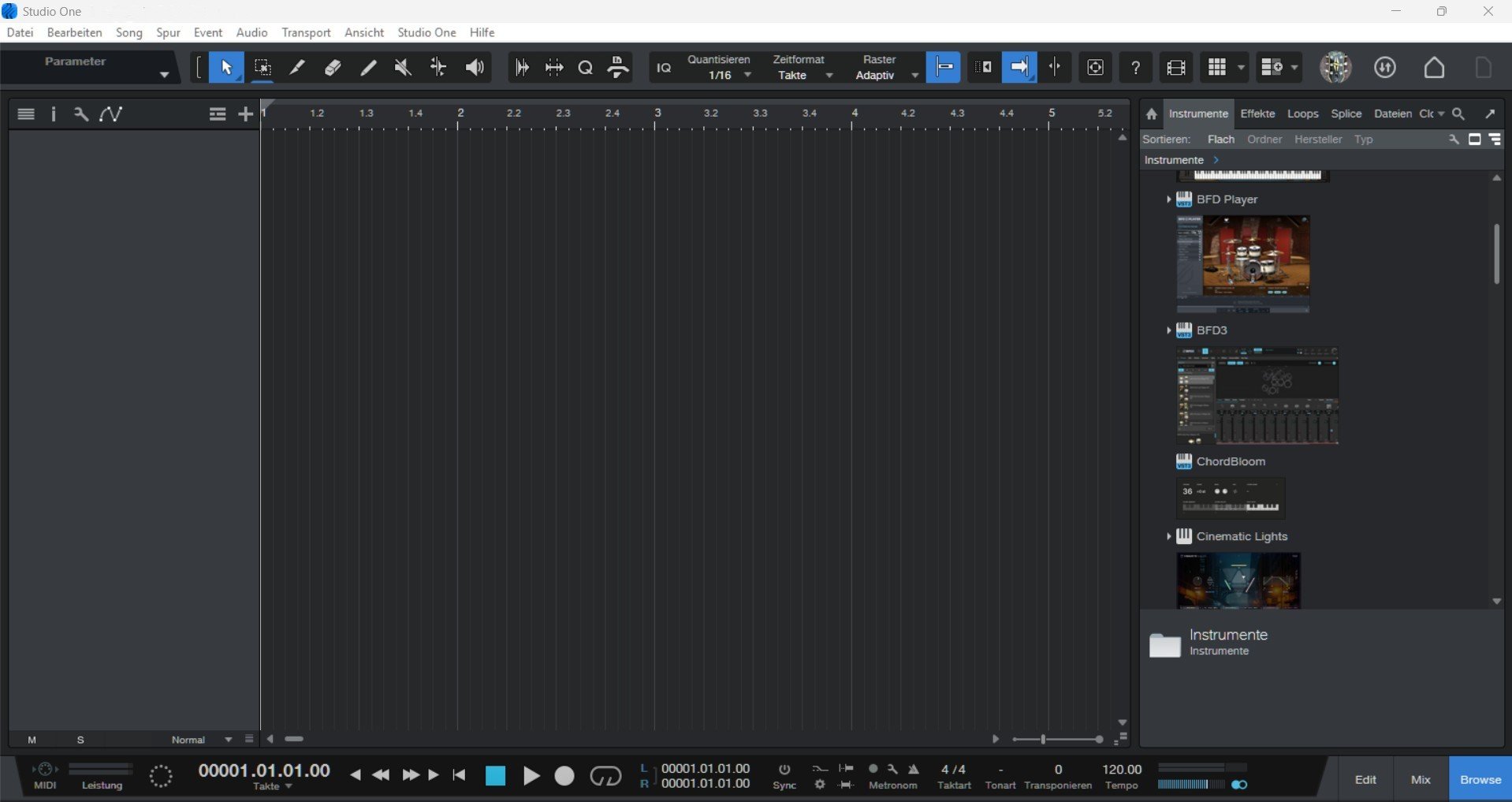Open the Mix view
The image size is (1512, 802).
pos(1421,779)
